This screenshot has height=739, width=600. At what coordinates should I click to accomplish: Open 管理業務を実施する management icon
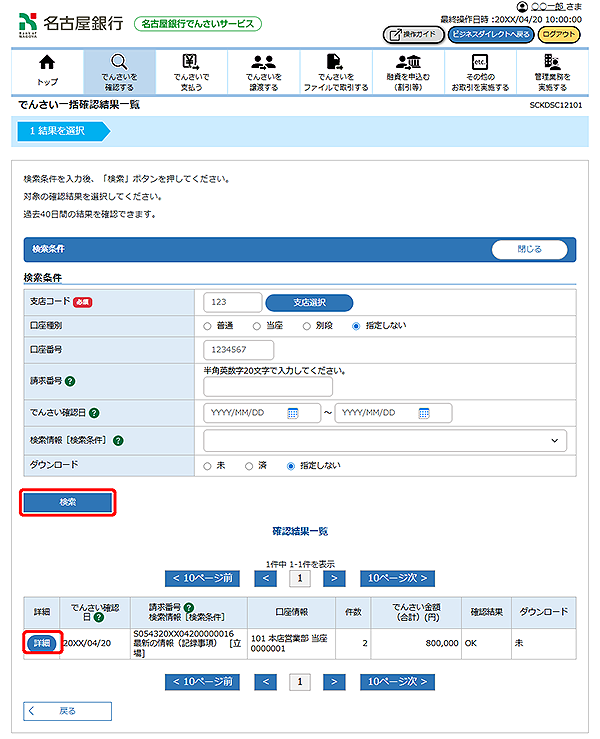[552, 62]
